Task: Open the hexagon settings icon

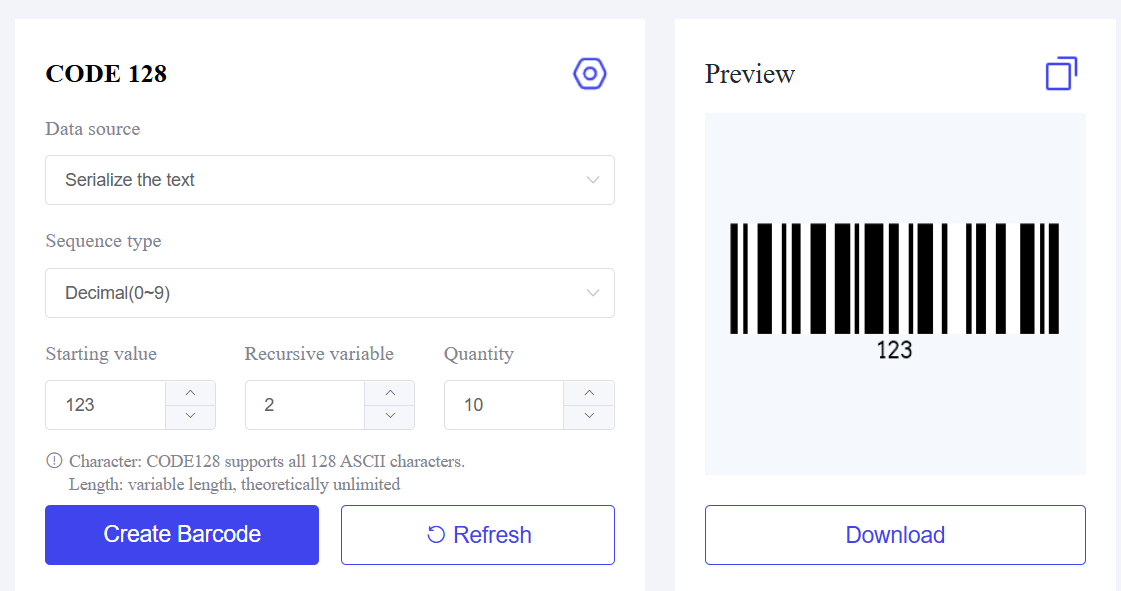Action: [590, 73]
